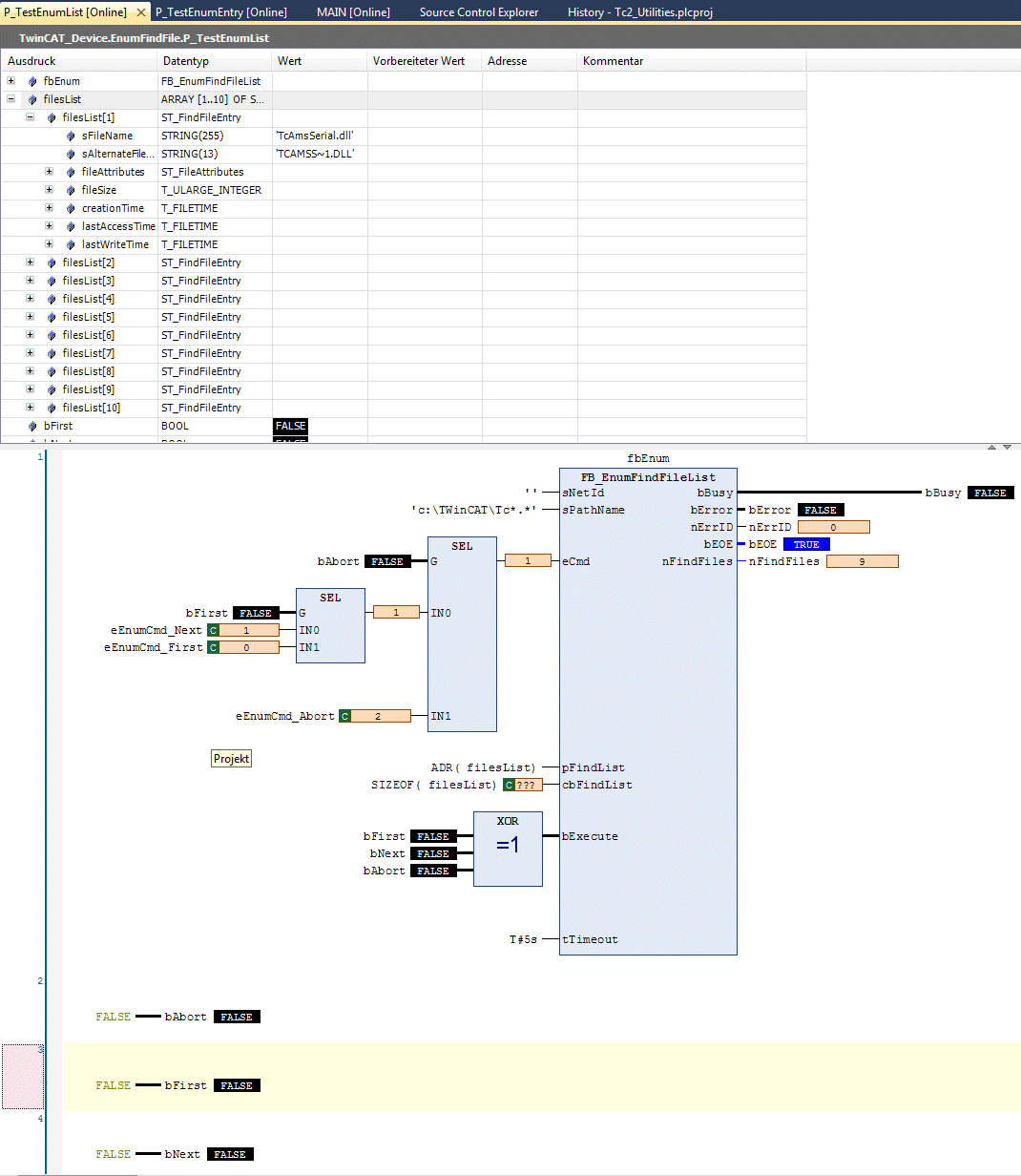
Task: Click the Vorbereiteter Wert column header
Action: 425,61
